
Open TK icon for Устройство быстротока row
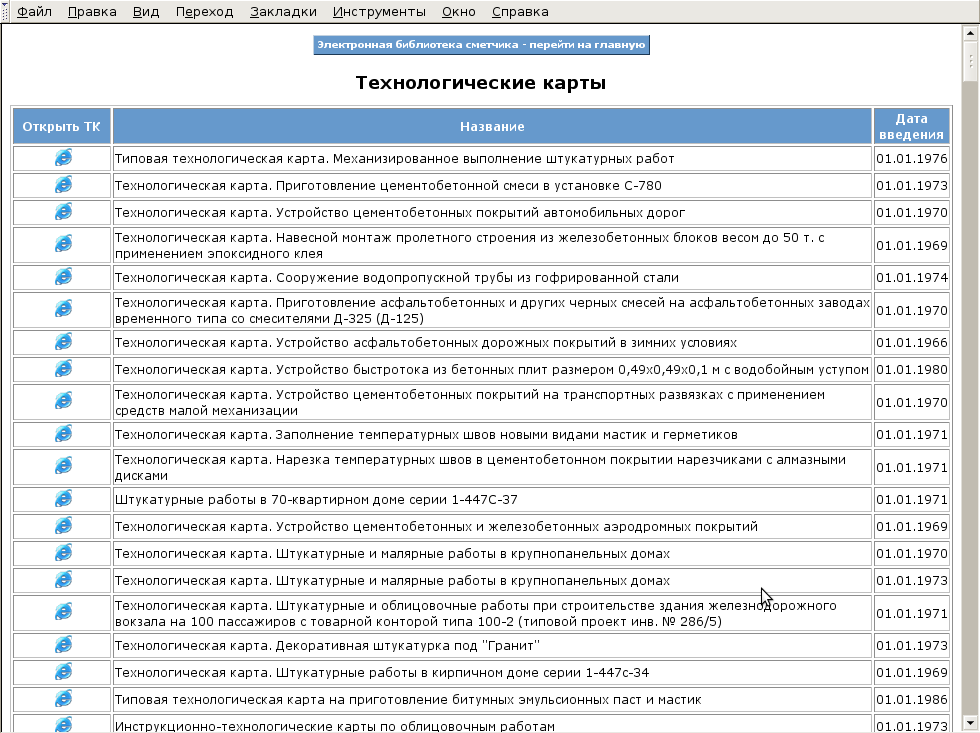click(x=63, y=369)
